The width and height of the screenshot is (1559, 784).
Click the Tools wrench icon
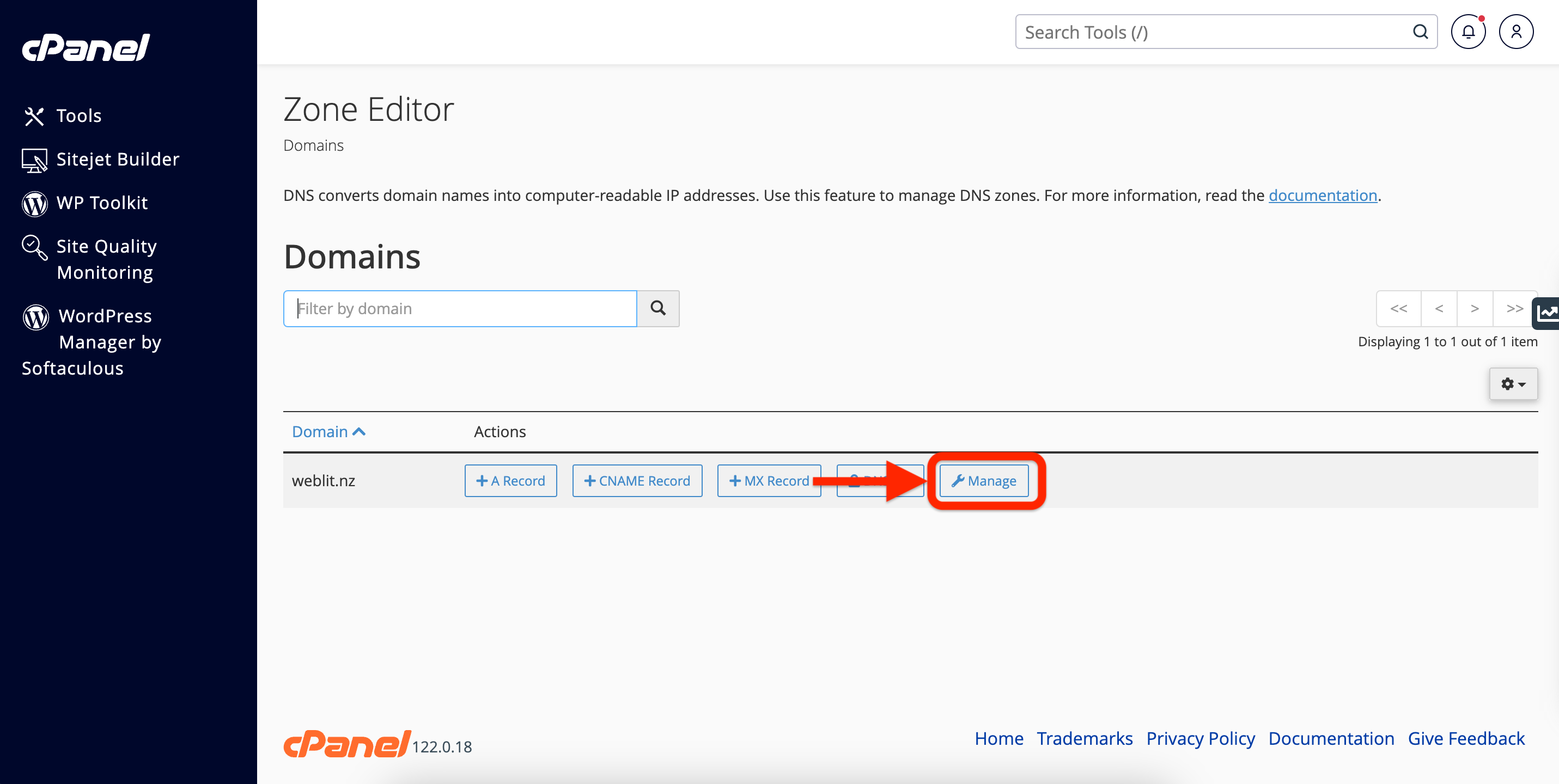pyautogui.click(x=34, y=116)
